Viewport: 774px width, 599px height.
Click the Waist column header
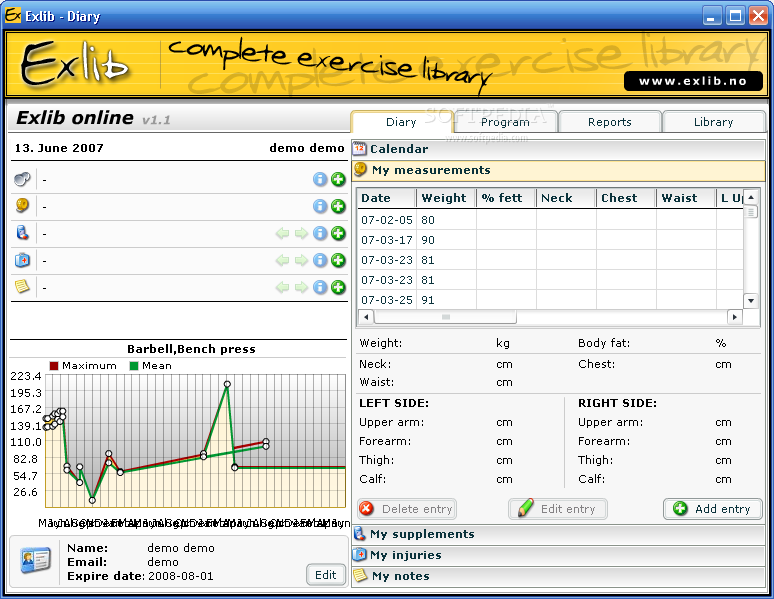686,198
